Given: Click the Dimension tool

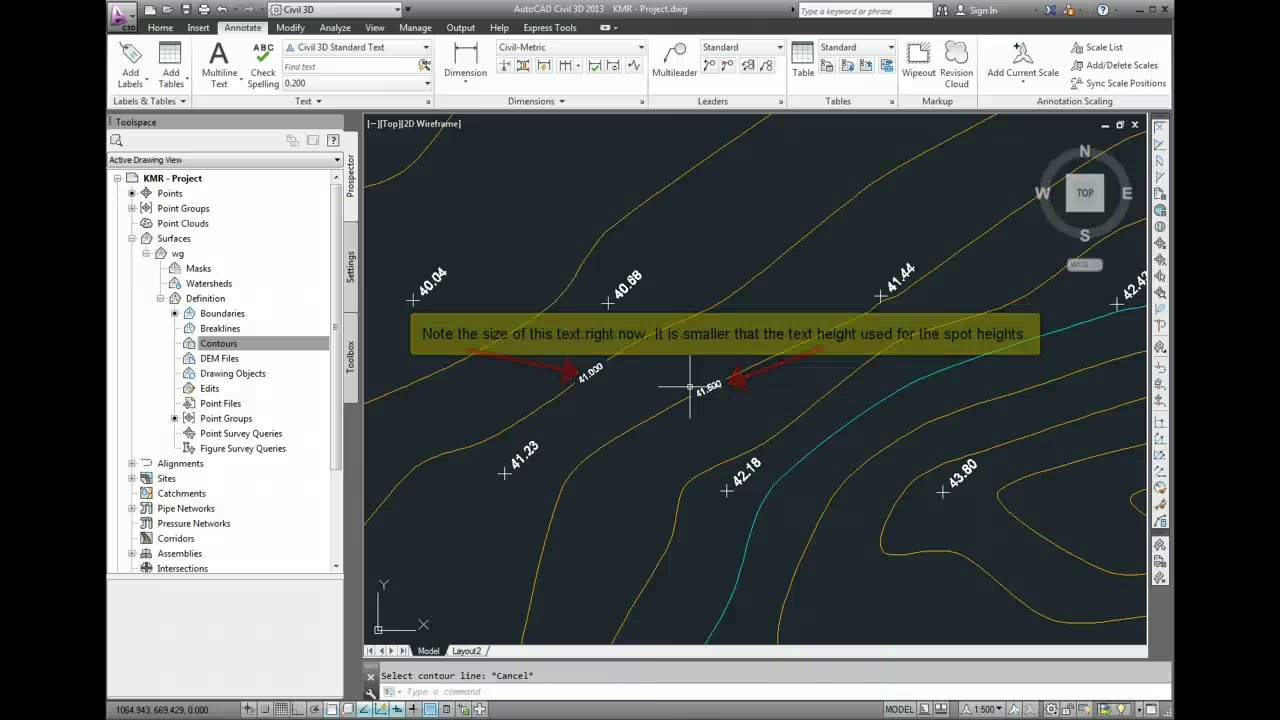Looking at the screenshot, I should (465, 61).
